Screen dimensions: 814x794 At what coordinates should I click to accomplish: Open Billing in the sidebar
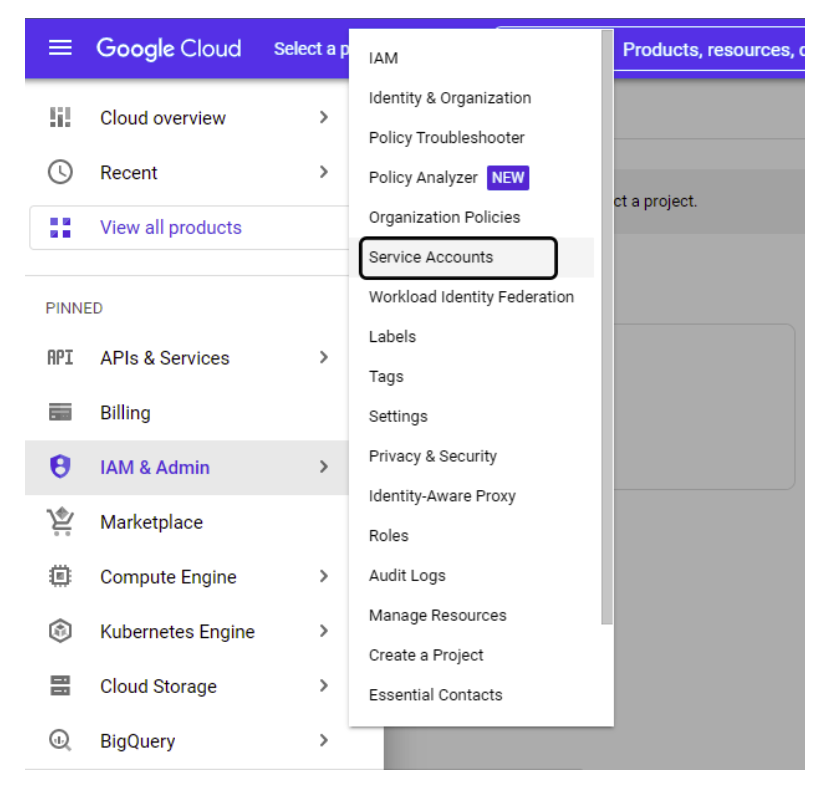click(x=125, y=412)
